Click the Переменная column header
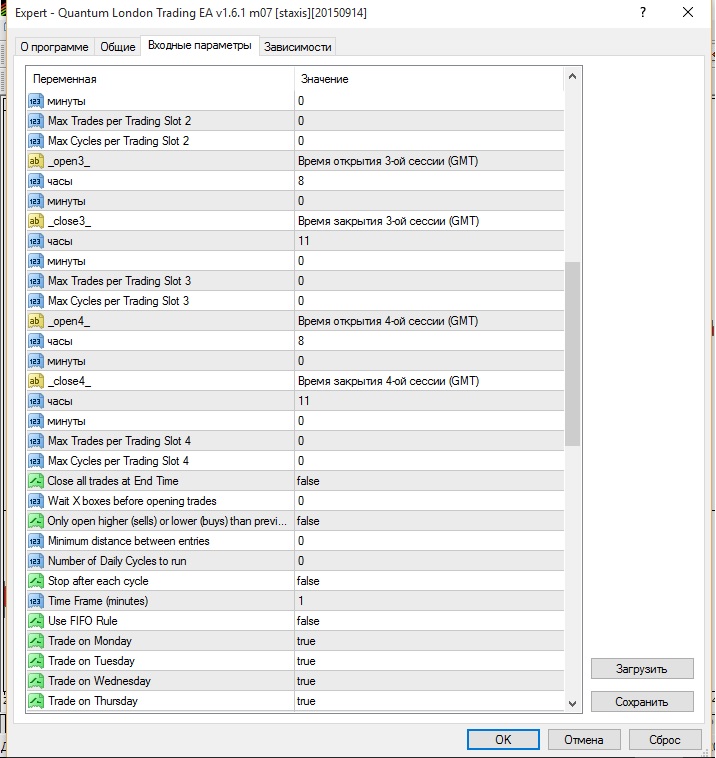This screenshot has height=758, width=716. point(161,79)
